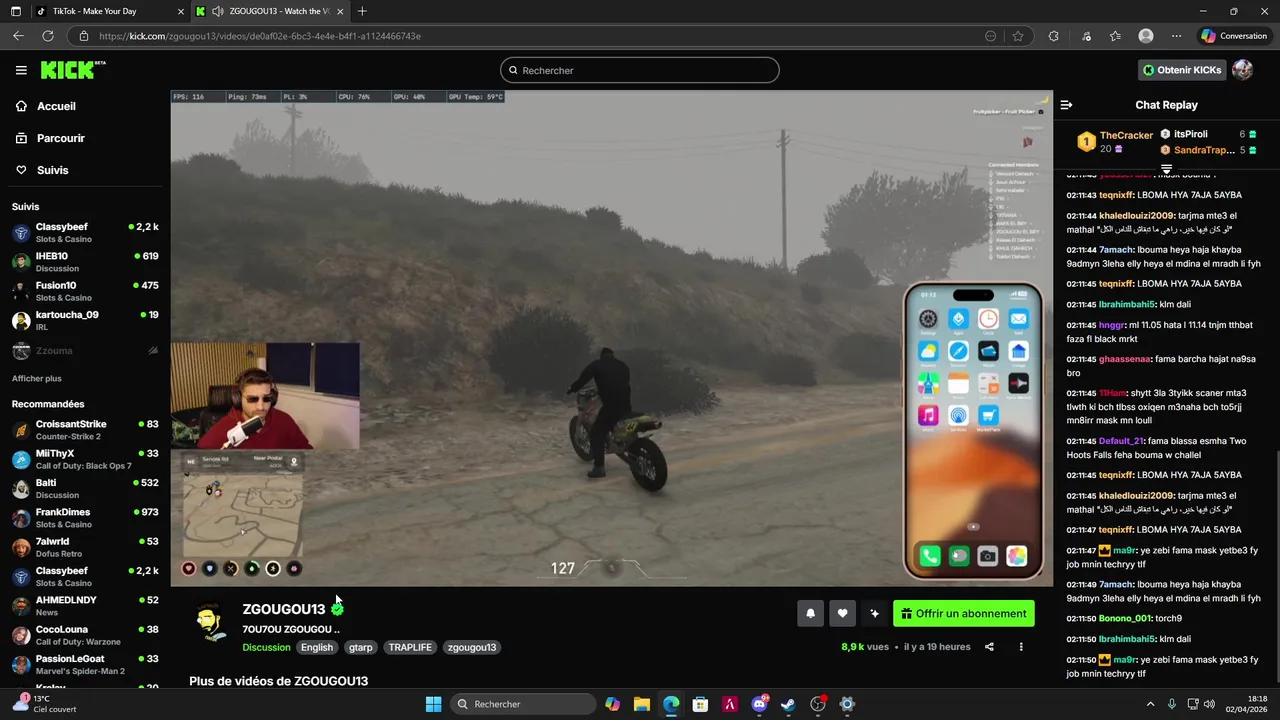Click the browser address bar URL
The height and width of the screenshot is (720, 1280).
pyautogui.click(x=260, y=36)
